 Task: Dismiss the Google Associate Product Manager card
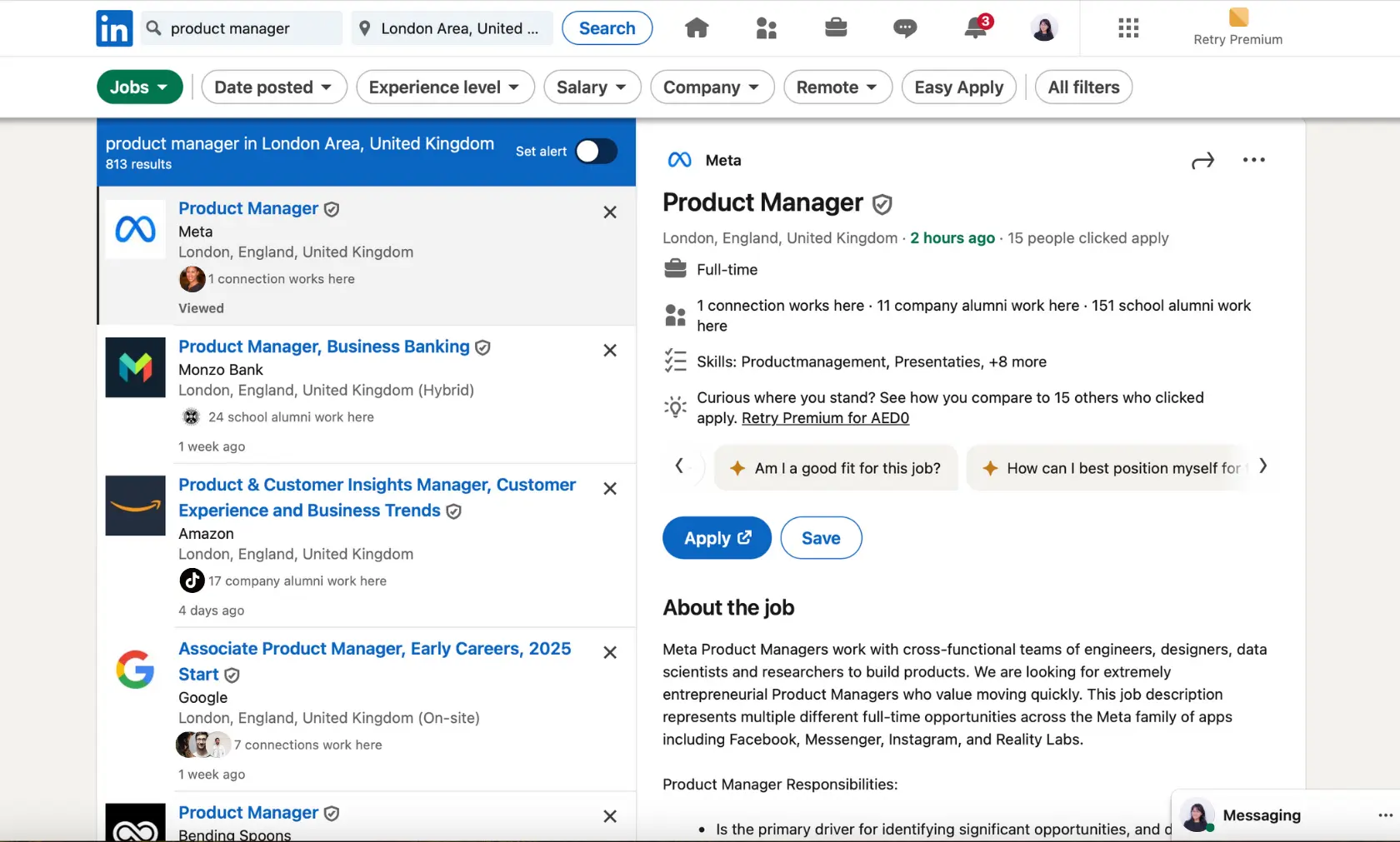[x=610, y=653]
